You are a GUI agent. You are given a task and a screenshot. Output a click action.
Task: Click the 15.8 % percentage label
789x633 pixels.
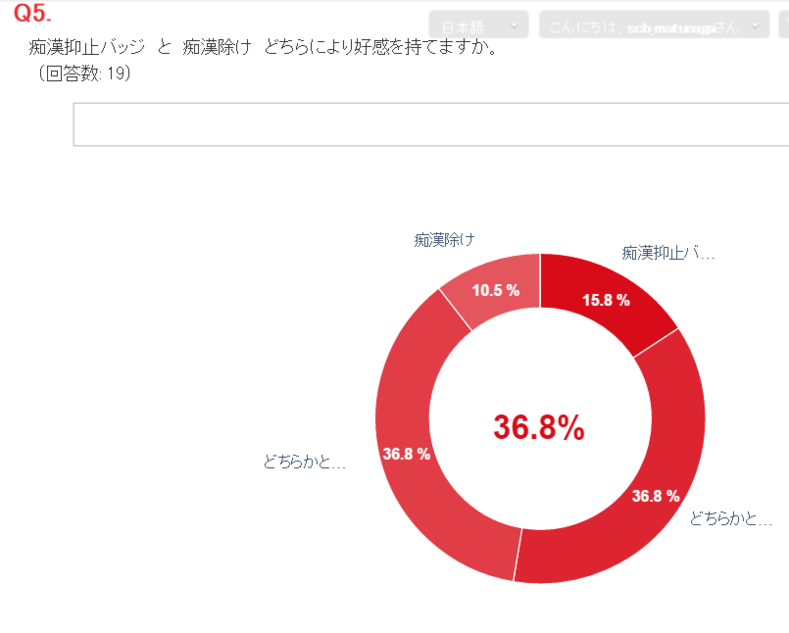[606, 299]
